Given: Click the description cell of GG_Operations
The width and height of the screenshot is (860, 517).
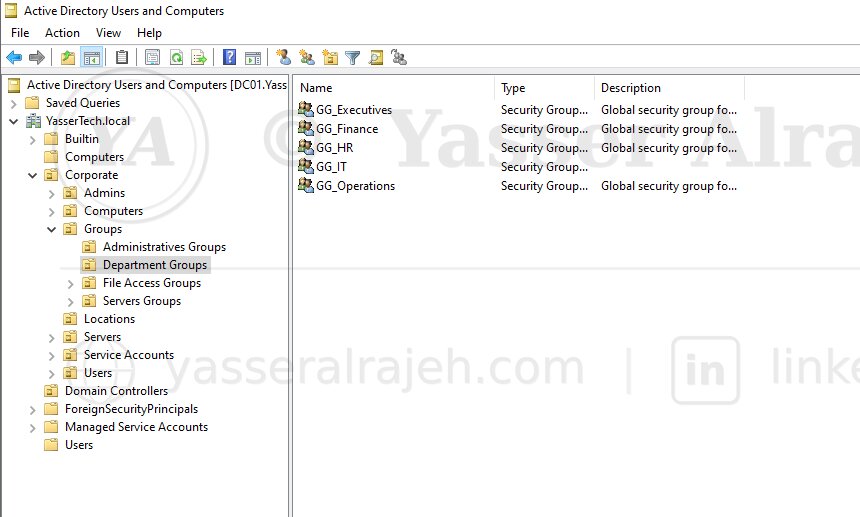Looking at the screenshot, I should click(669, 186).
